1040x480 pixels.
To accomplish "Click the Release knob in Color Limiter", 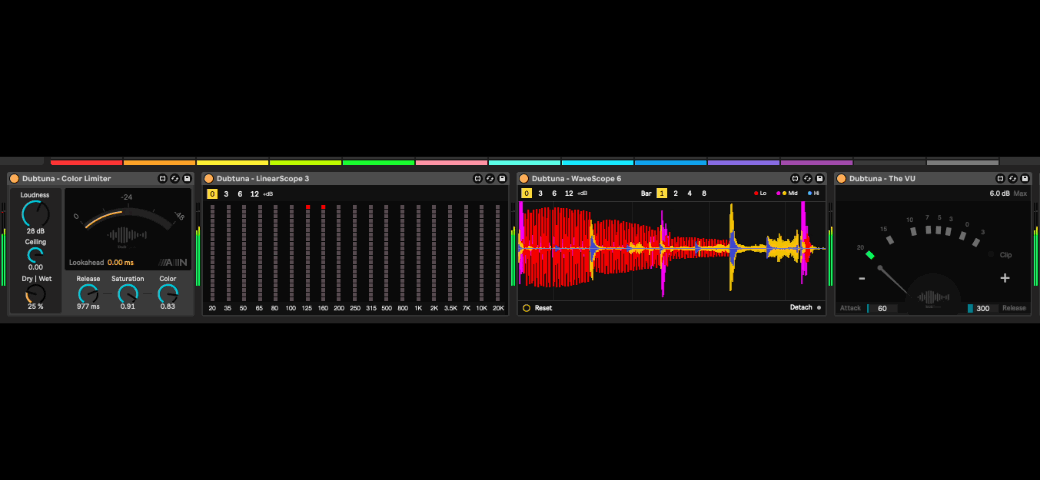I will tap(88, 294).
